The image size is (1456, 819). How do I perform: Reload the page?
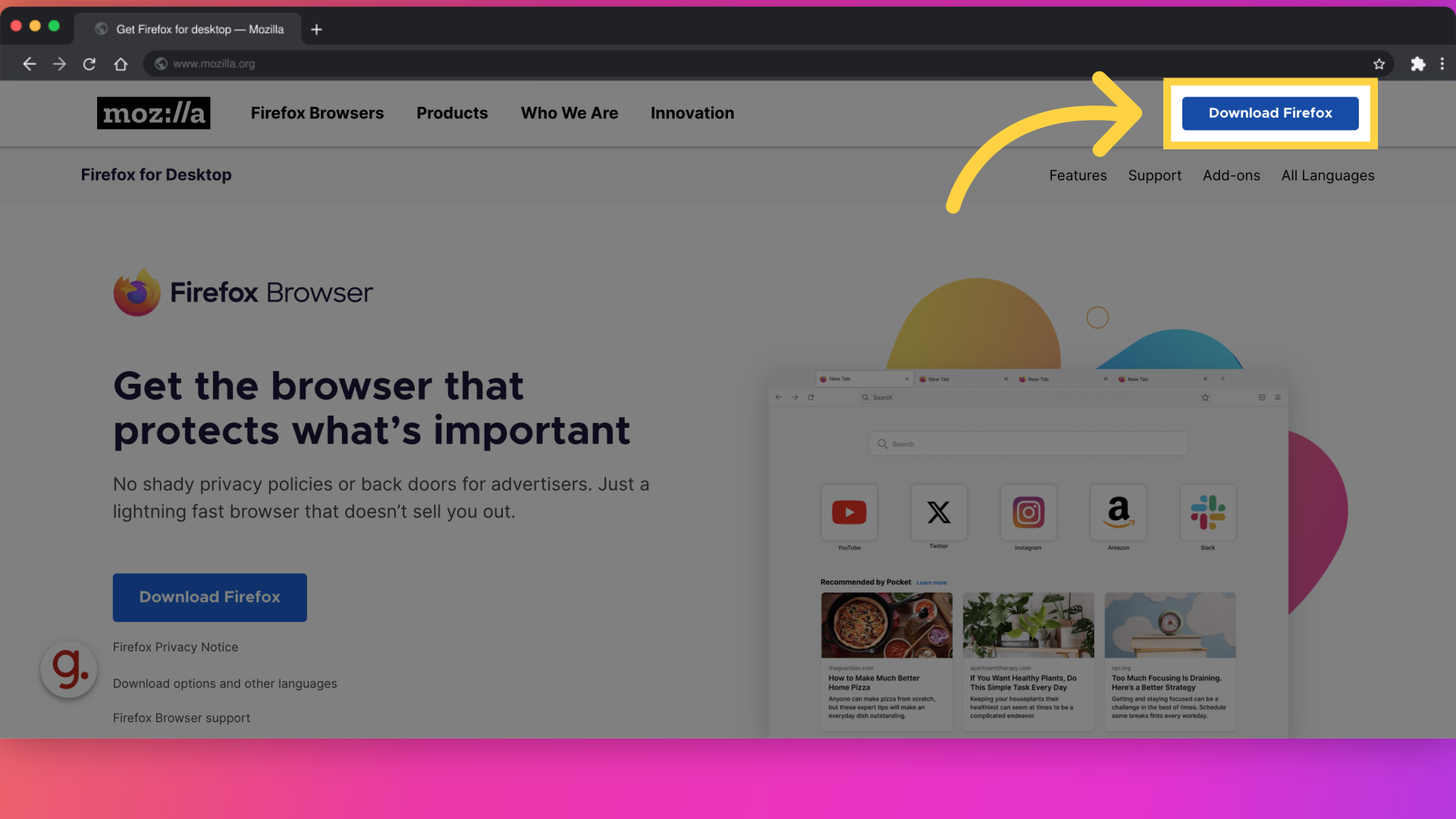89,64
